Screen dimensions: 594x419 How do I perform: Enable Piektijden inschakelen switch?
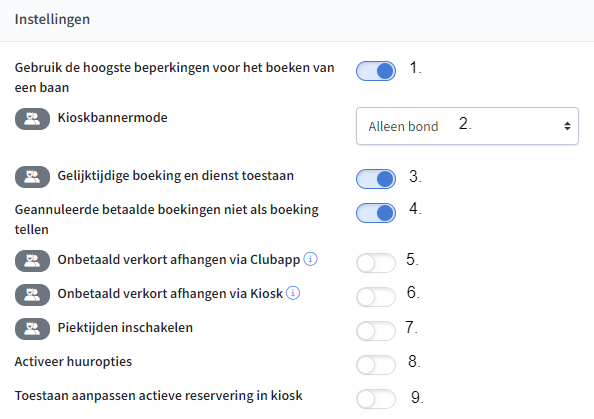(x=376, y=331)
